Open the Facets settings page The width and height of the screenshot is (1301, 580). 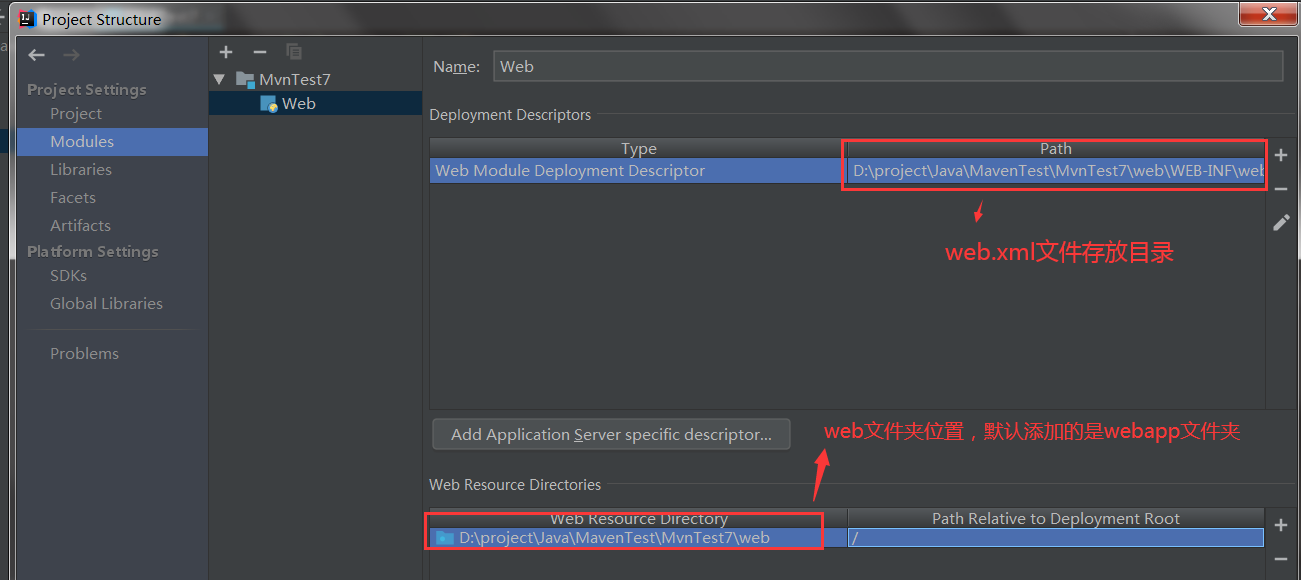coord(73,197)
